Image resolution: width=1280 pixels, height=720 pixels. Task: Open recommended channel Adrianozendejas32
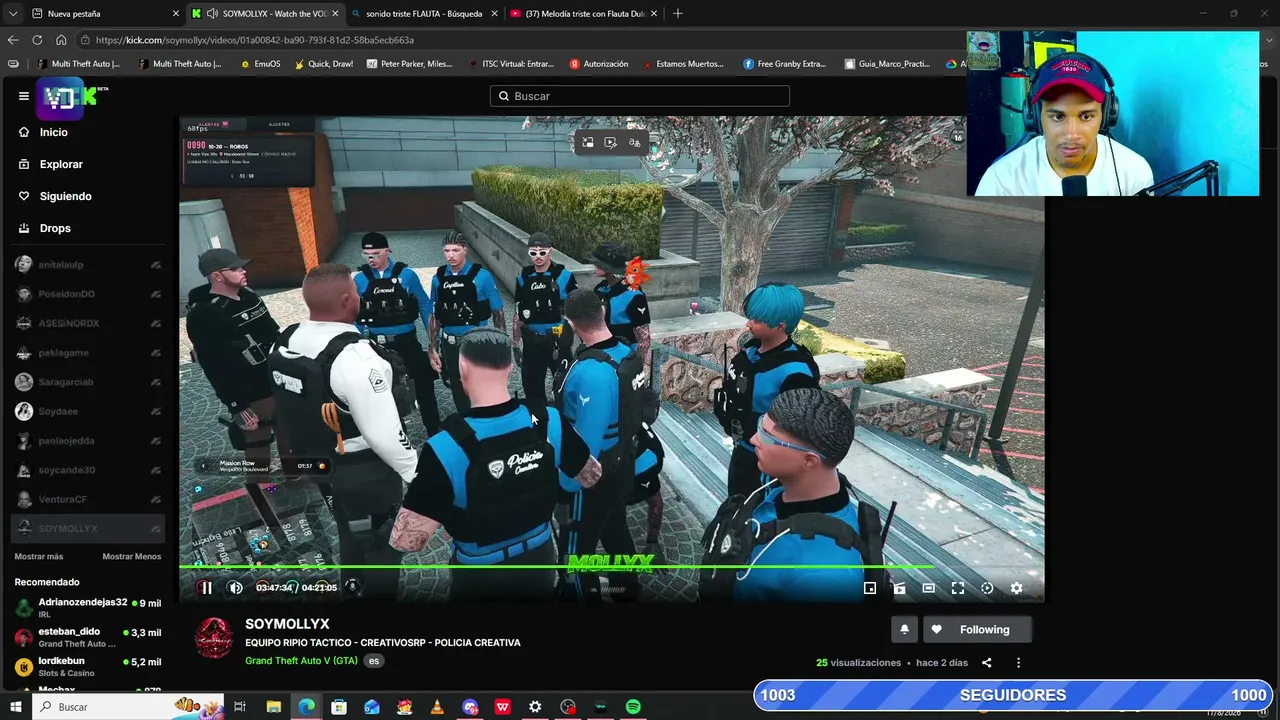pos(88,608)
